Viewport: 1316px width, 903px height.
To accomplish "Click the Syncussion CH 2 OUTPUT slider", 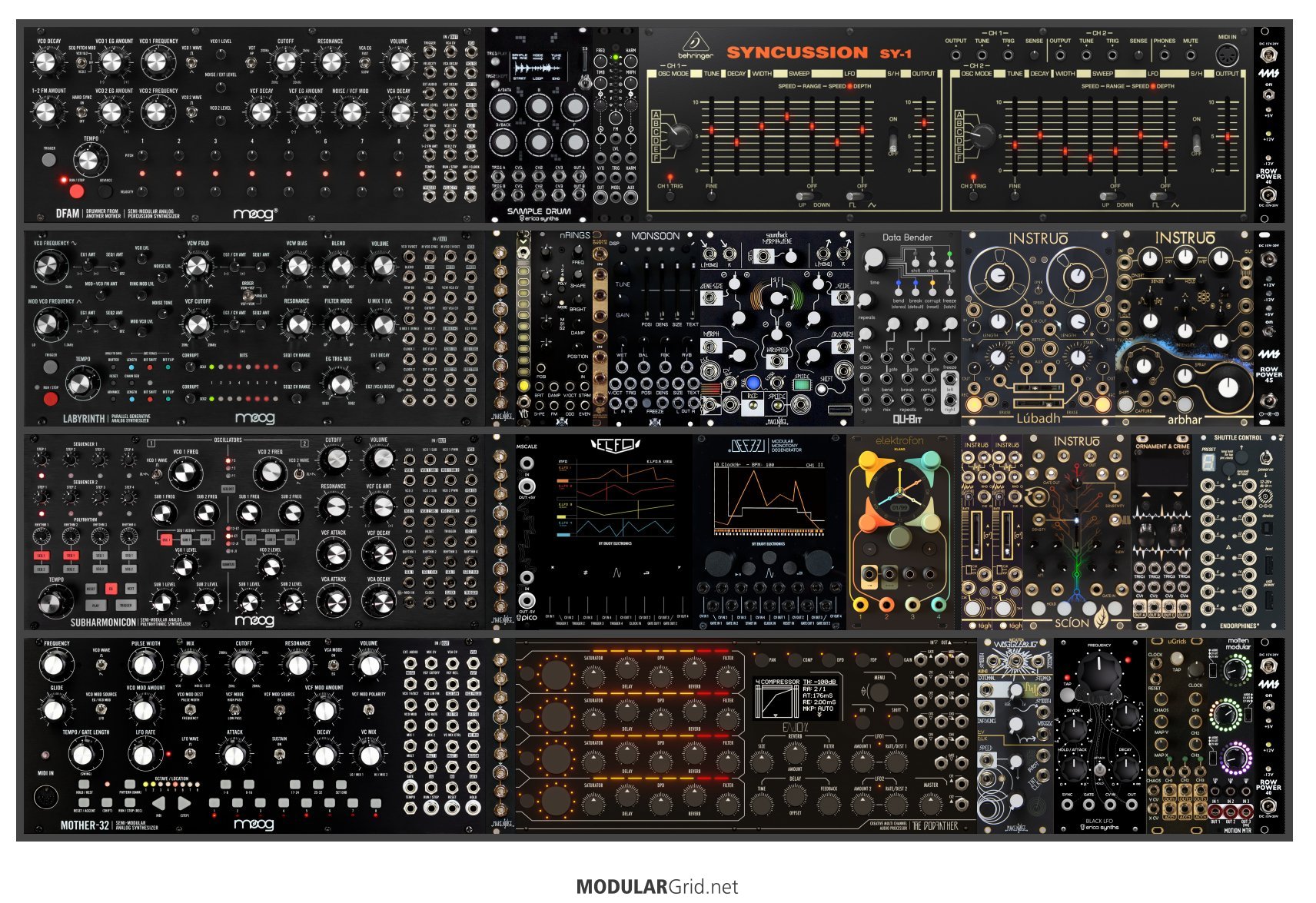I will coord(1227,137).
